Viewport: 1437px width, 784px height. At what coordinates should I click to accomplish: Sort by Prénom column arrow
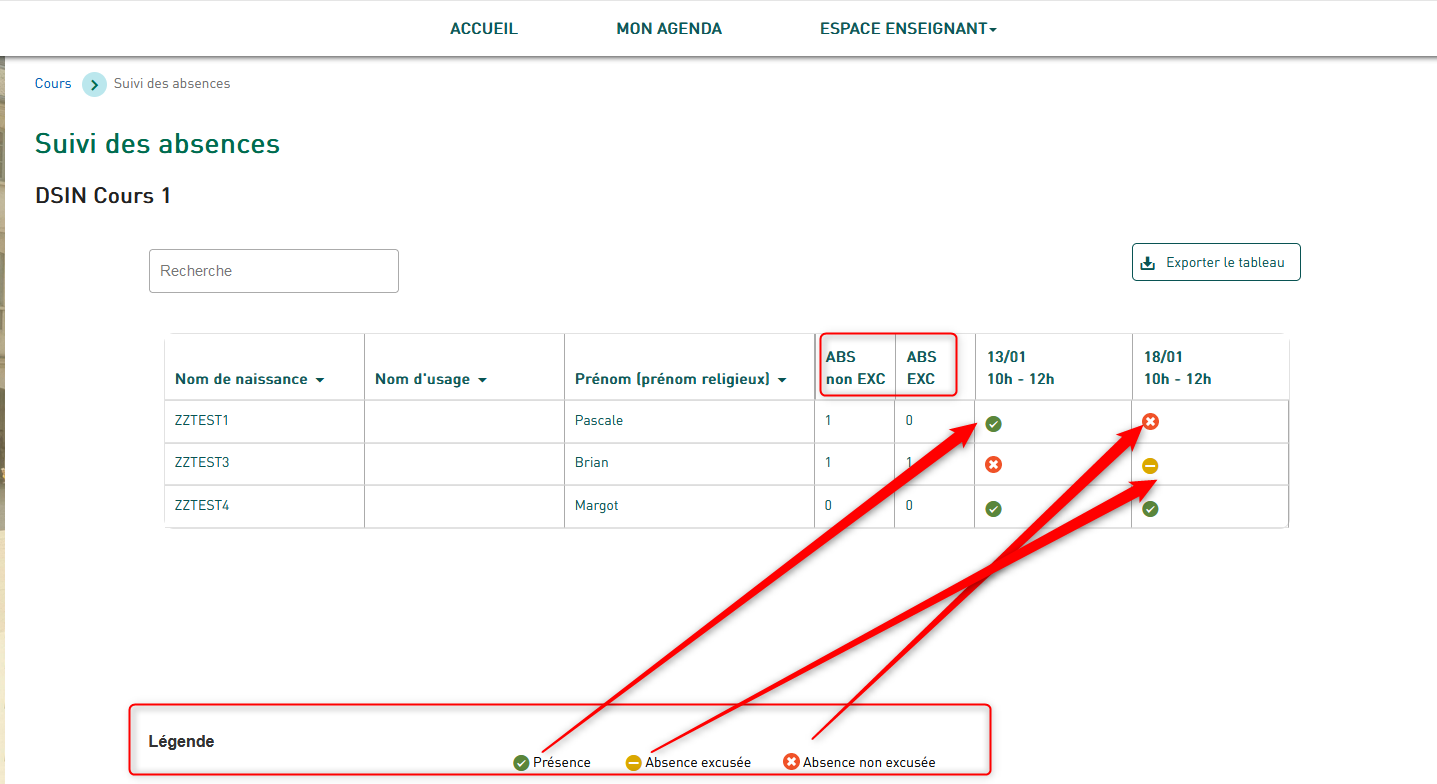782,380
